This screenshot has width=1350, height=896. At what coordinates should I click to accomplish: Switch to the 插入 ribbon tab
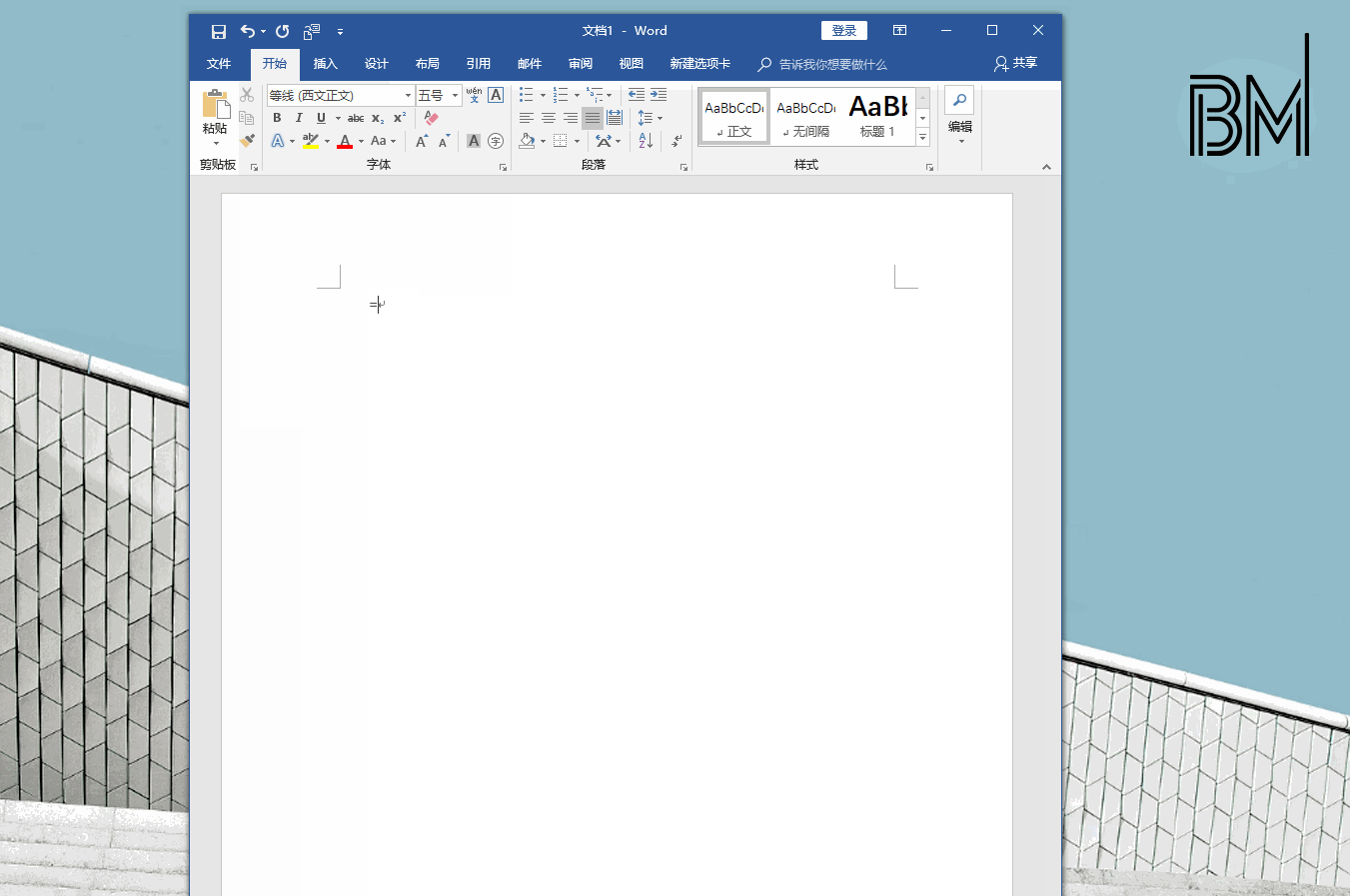325,63
